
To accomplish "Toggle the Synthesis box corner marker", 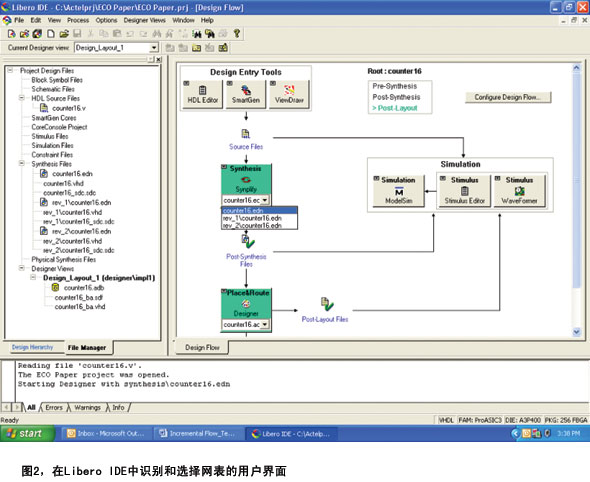I will pyautogui.click(x=225, y=167).
